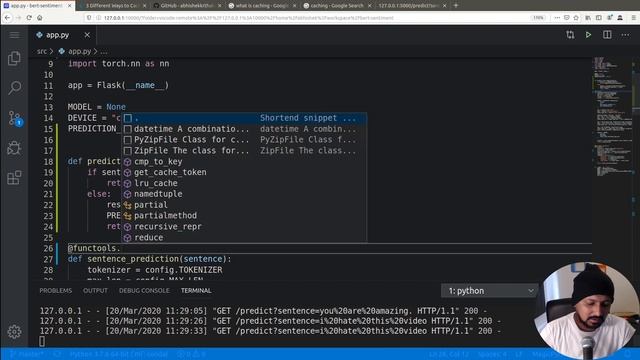The height and width of the screenshot is (360, 640).
Task: Click the src breadcrumb segment
Action: [42, 51]
